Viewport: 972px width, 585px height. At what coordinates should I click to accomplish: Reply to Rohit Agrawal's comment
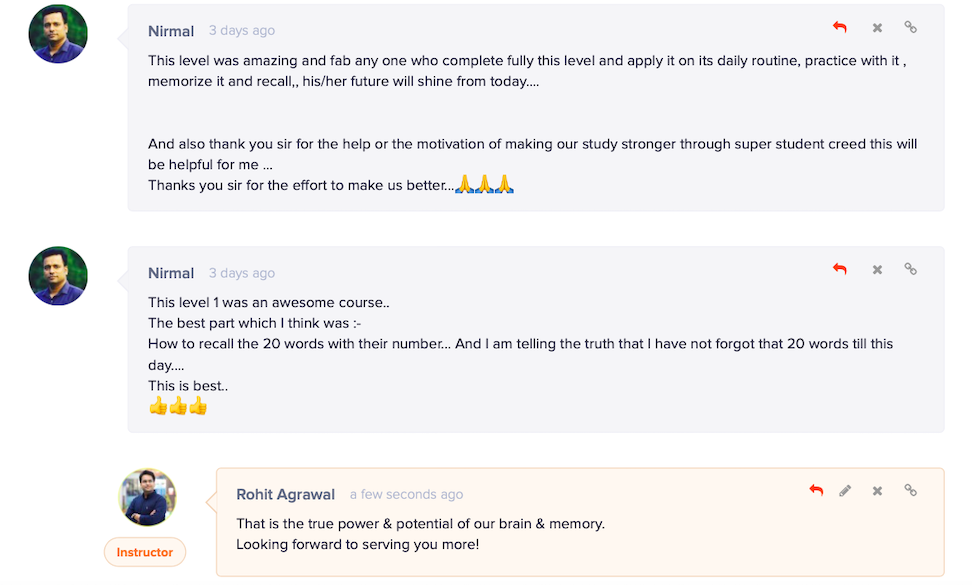coord(816,490)
